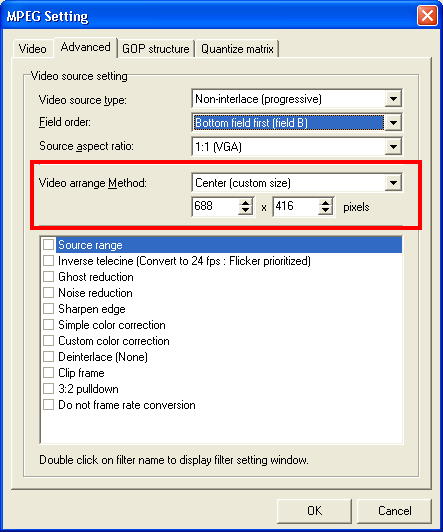Open the Quantize matrix tab
443x532 pixels.
237,49
